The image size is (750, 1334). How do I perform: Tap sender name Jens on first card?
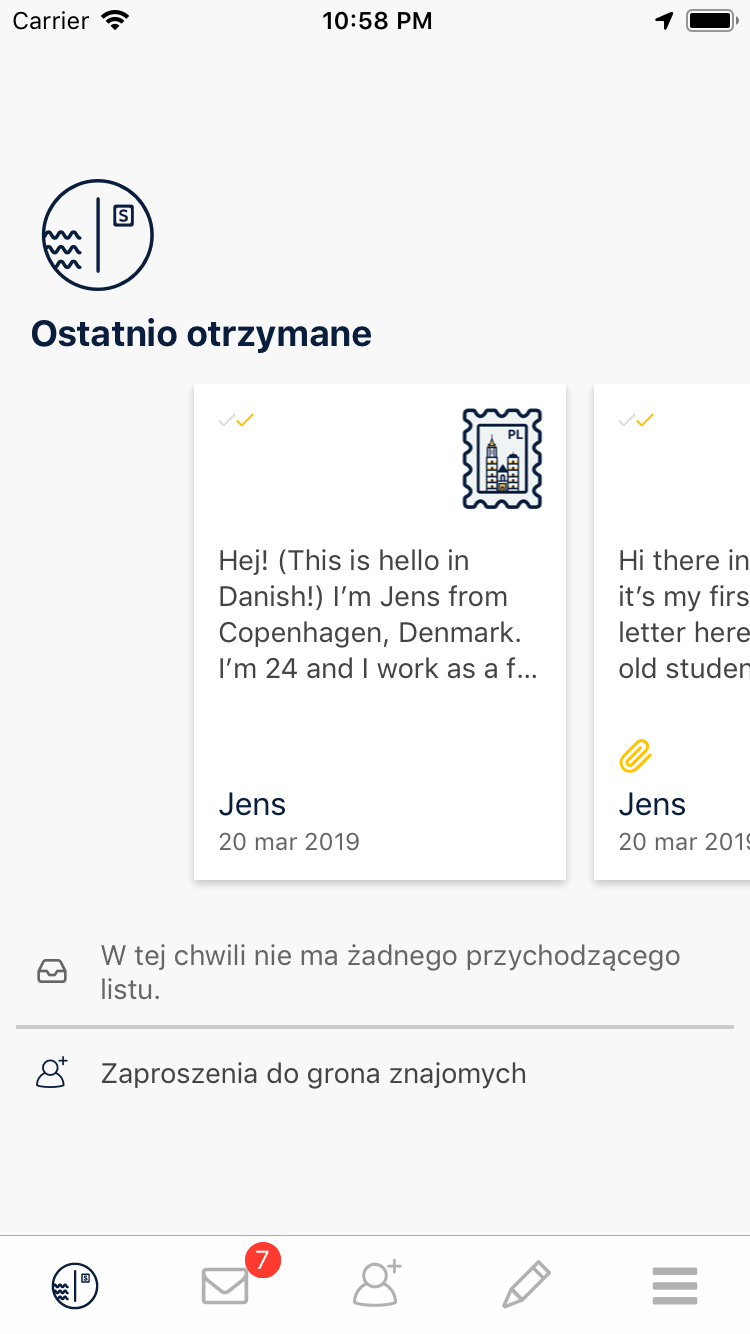pyautogui.click(x=252, y=804)
